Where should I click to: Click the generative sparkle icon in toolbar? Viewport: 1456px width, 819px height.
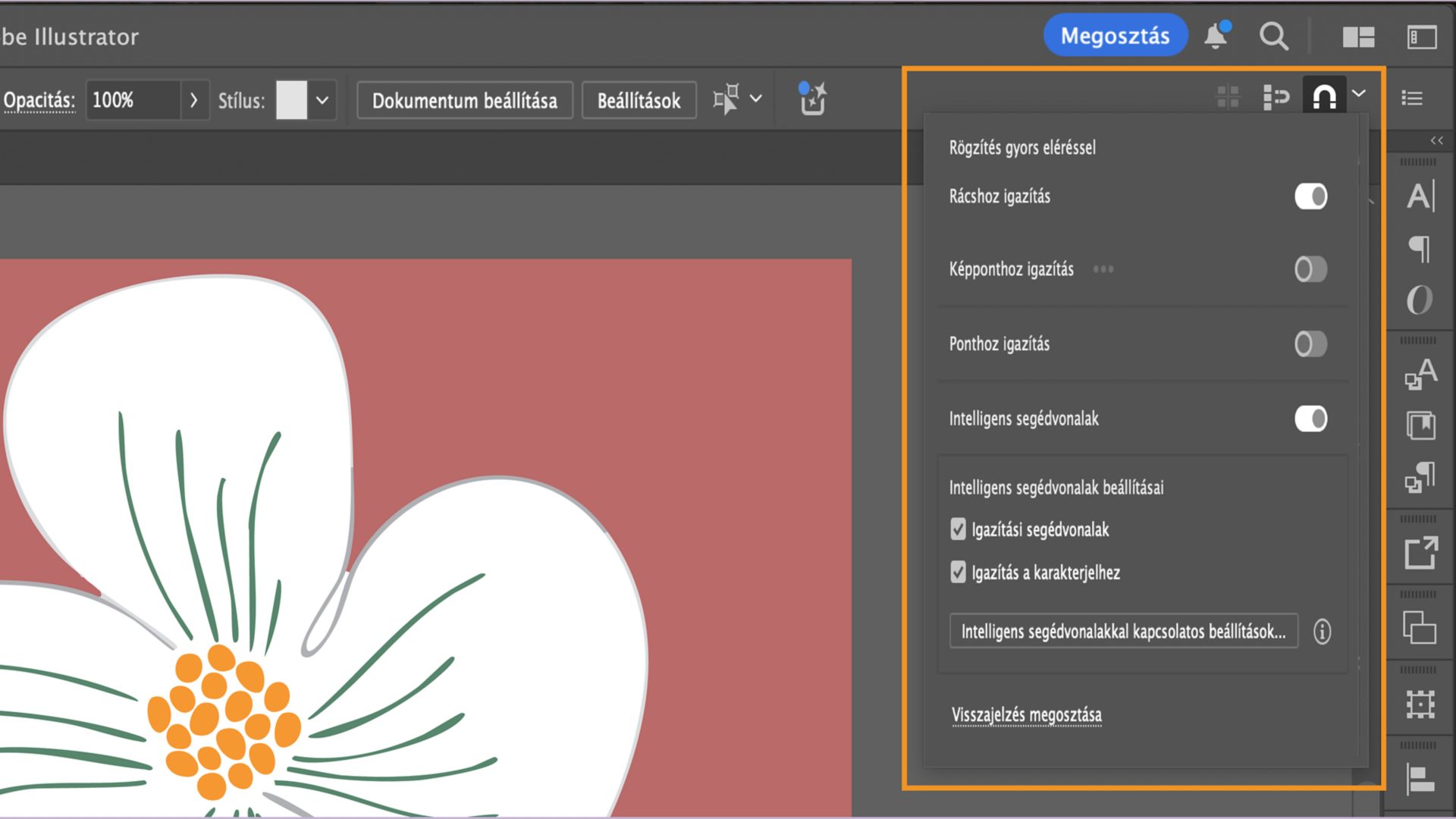812,99
